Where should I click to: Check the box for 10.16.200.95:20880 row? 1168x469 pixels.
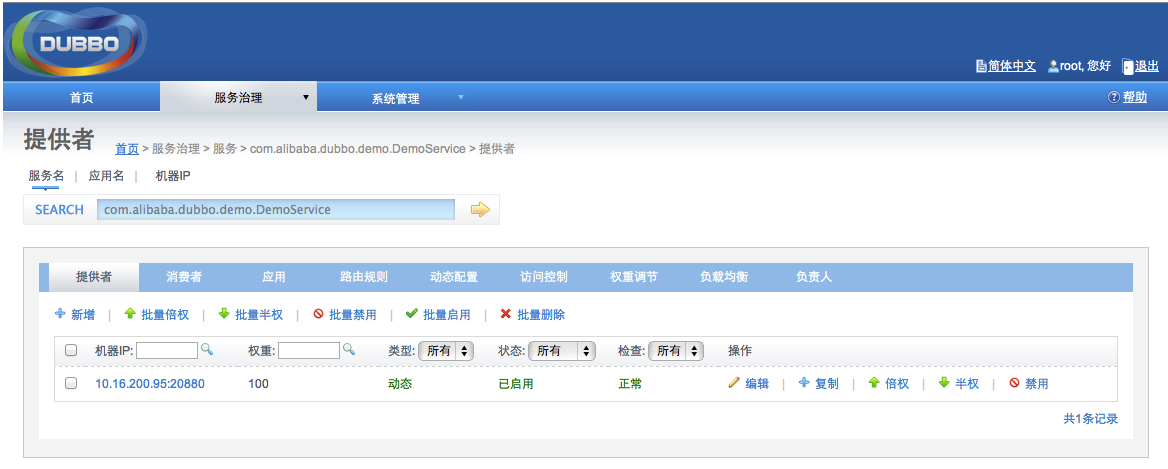click(71, 383)
